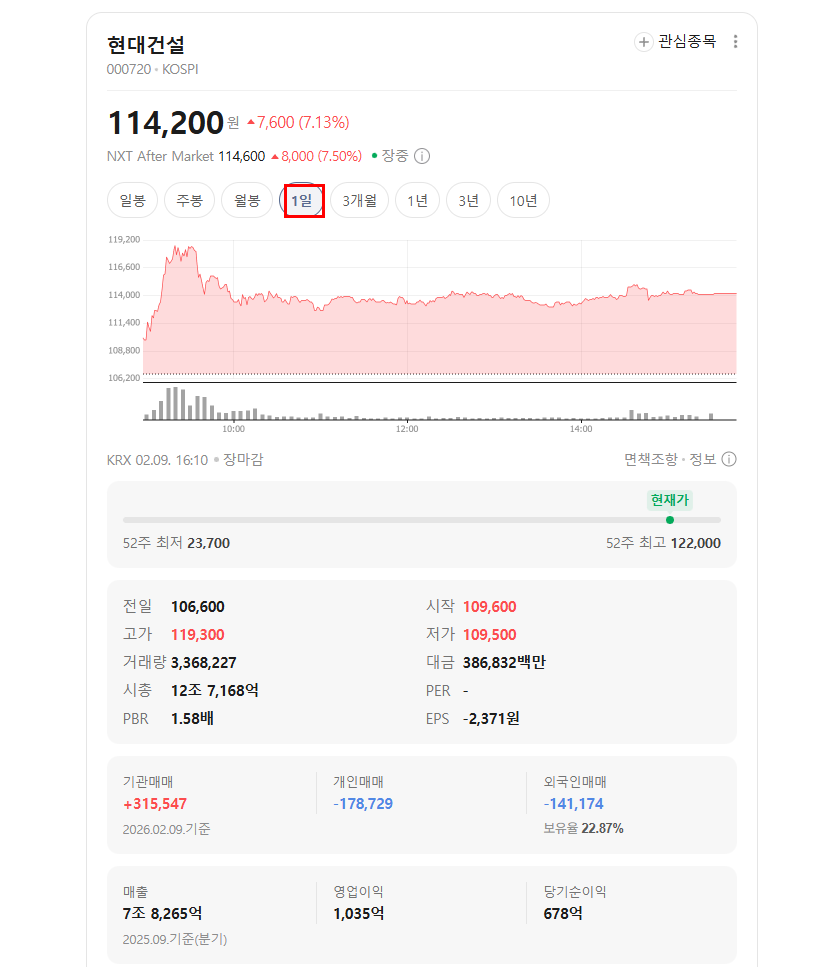Click the 보유율 22.87% text
The image size is (815, 967).
point(583,828)
